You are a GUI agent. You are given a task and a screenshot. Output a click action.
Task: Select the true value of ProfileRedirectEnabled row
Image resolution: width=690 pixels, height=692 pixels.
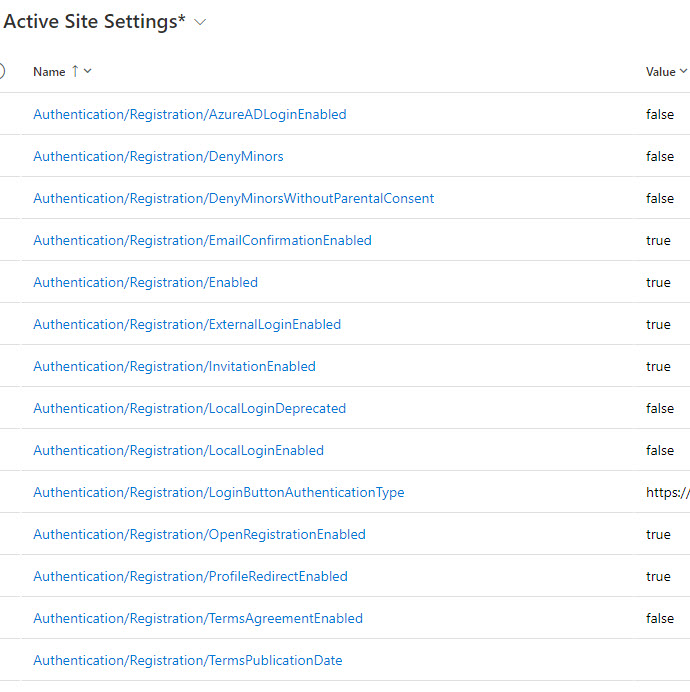[658, 576]
